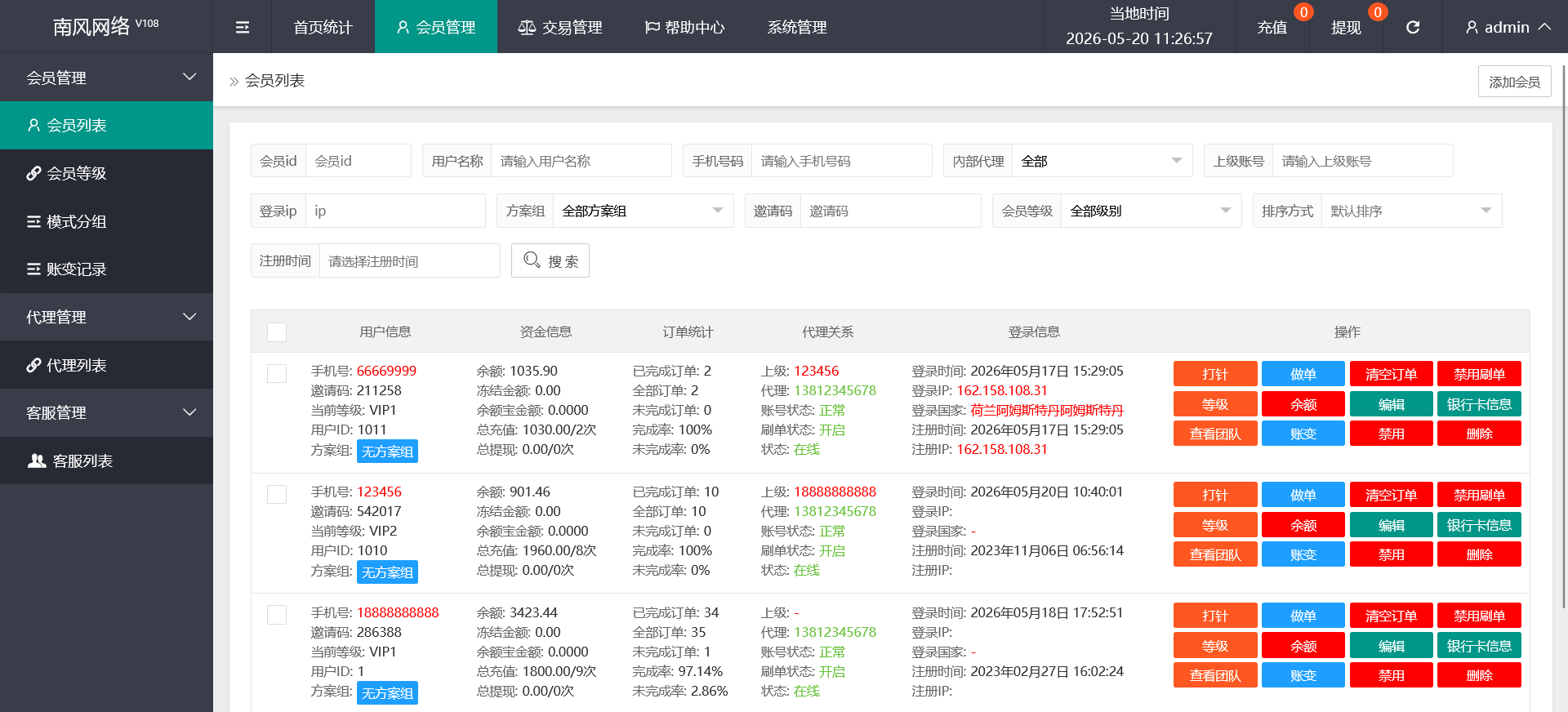Screen dimensions: 1568x712
Task: Select 账变记录 in the sidebar
Action: (x=106, y=269)
